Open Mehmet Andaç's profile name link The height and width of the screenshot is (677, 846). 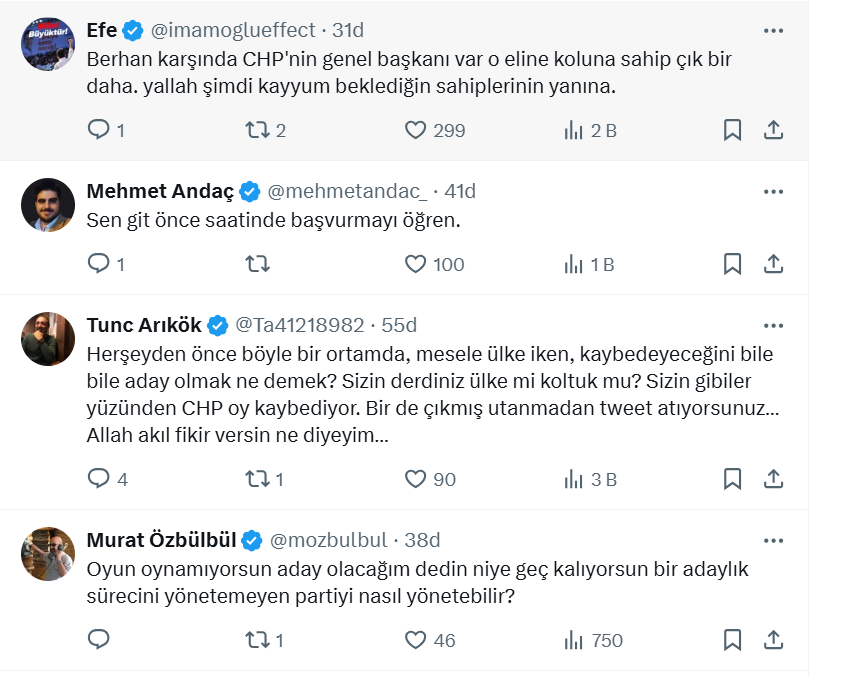coord(161,191)
